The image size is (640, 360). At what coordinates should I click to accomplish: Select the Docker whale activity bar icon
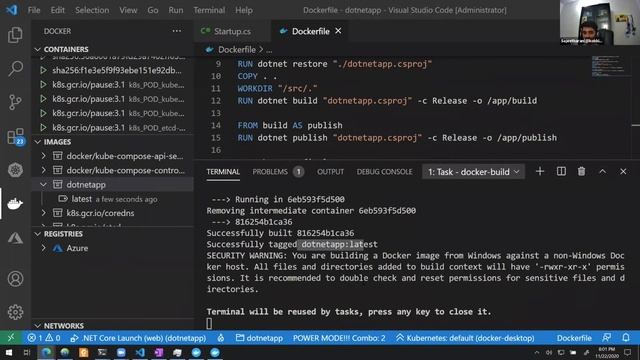15,203
